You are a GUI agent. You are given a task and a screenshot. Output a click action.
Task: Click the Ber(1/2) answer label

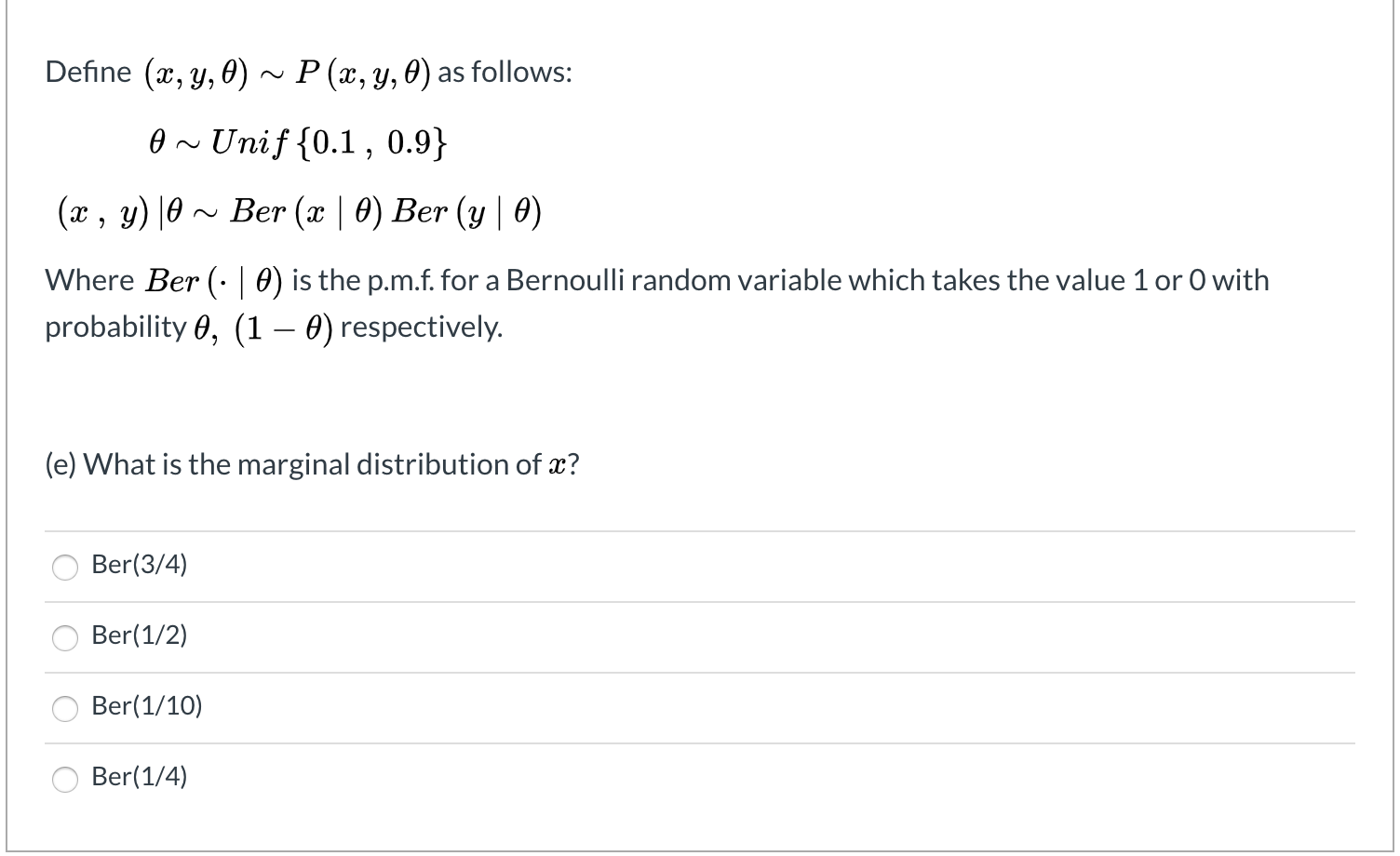[140, 635]
